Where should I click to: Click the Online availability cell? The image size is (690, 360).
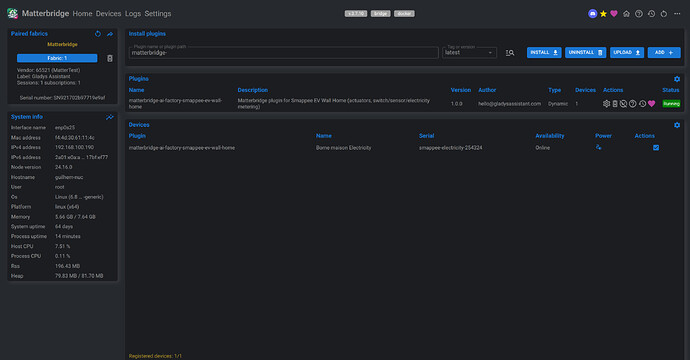tap(543, 148)
